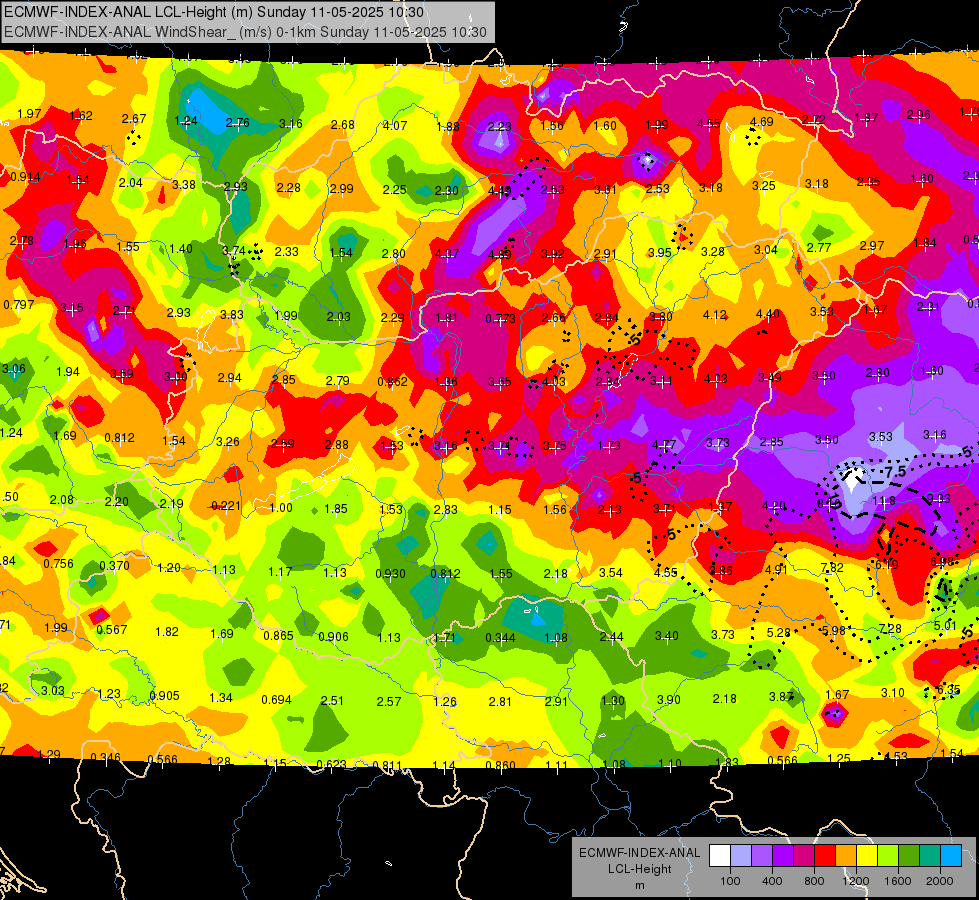Viewport: 979px width, 900px height.
Task: Click the wind shear value '2.76'
Action: pyautogui.click(x=237, y=122)
